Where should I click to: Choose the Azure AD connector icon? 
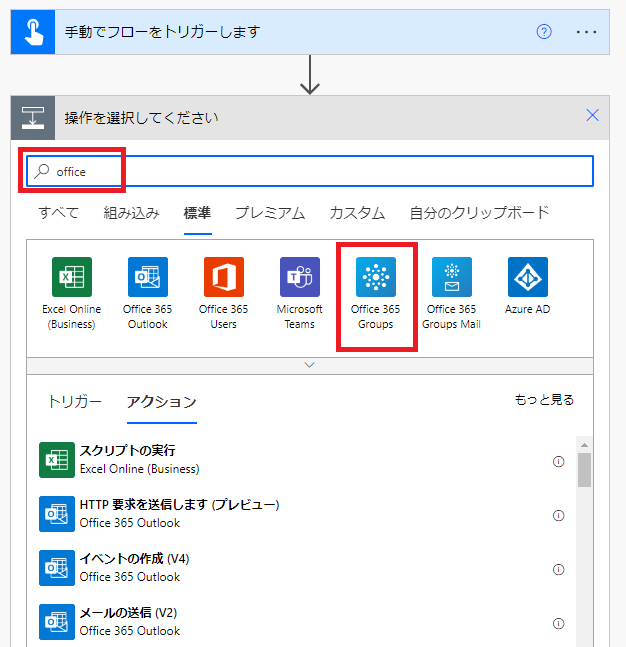[527, 277]
